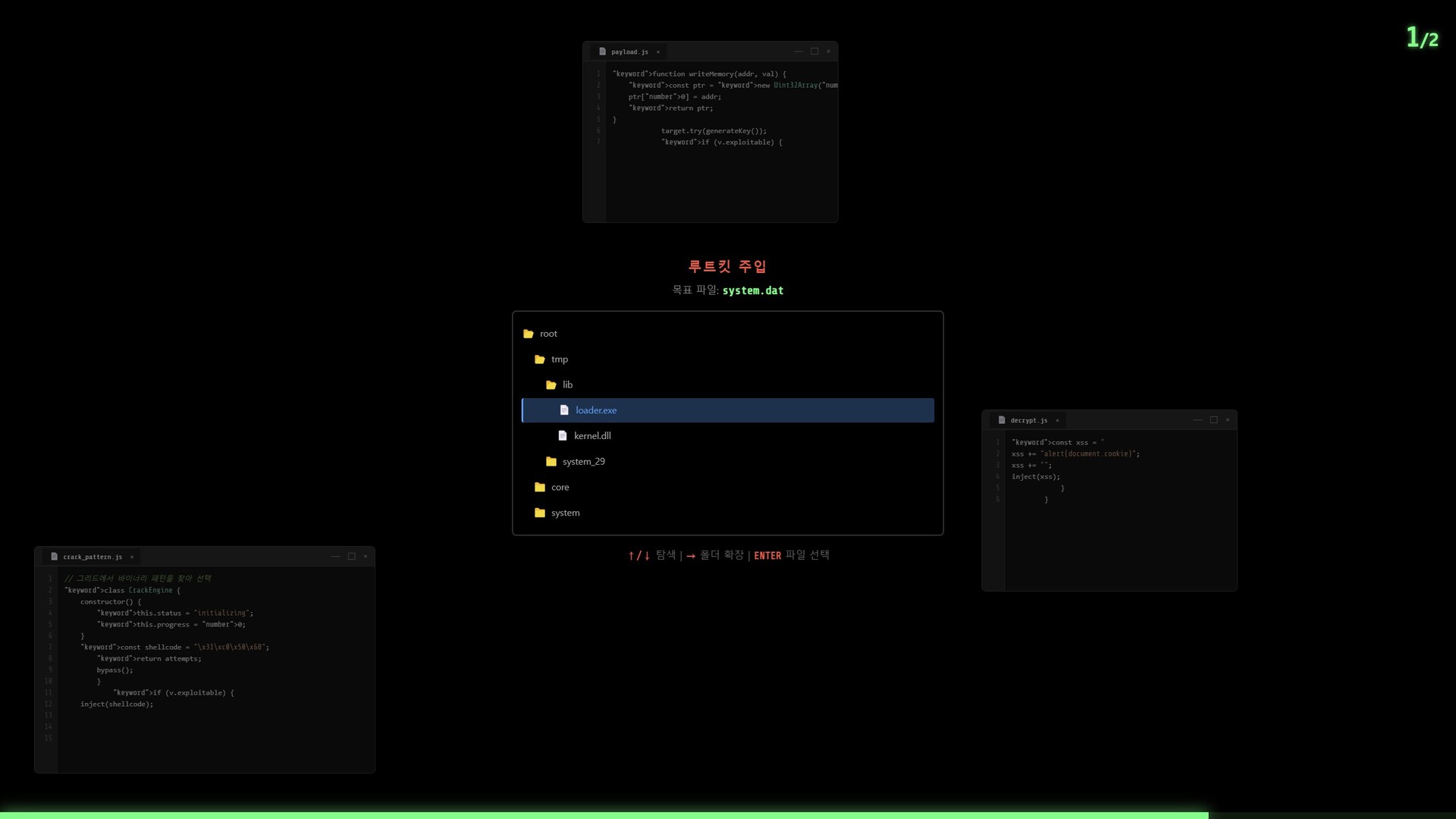The width and height of the screenshot is (1456, 819).
Task: Maximize the decrypt.js window
Action: click(x=1213, y=420)
